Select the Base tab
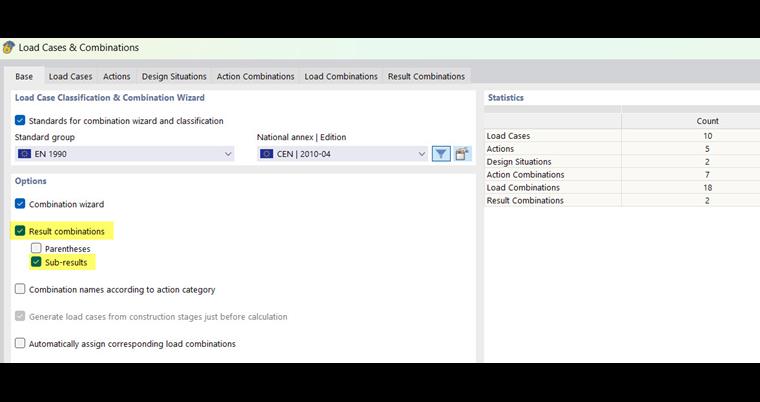 pos(24,76)
